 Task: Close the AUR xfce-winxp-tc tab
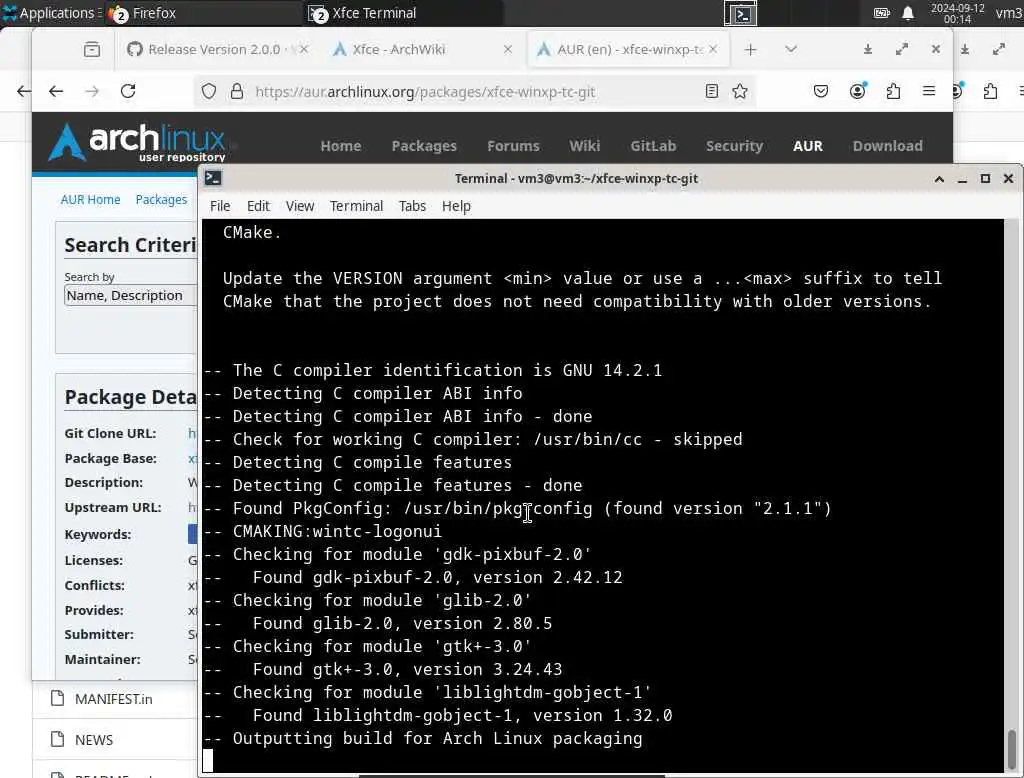[712, 49]
